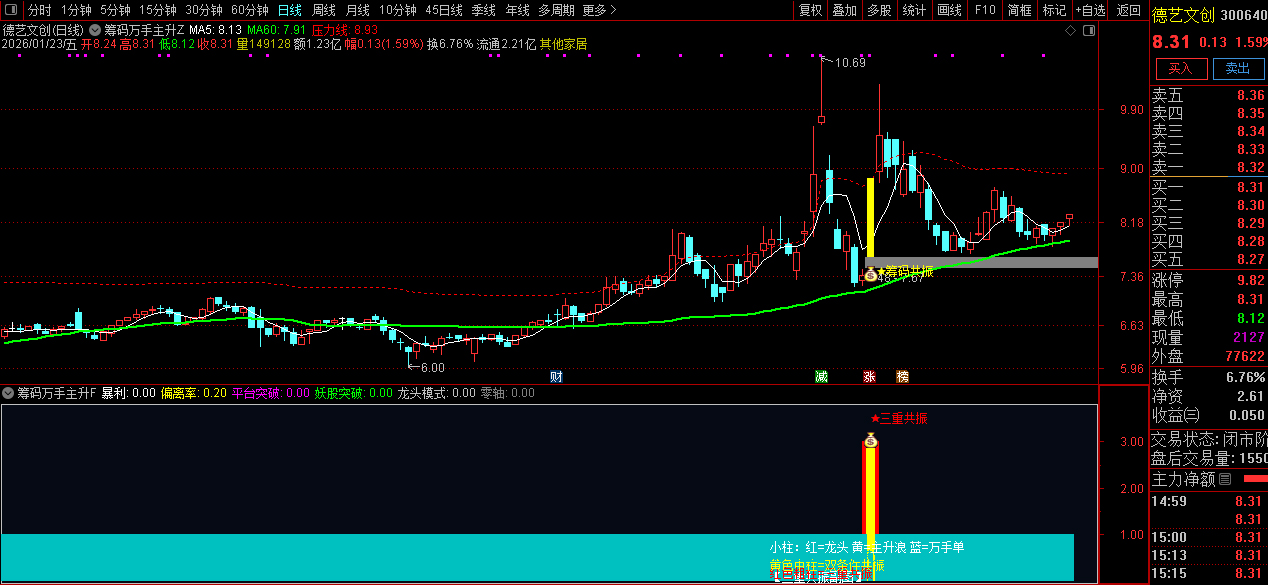Add stock via +自选 button

(x=1091, y=10)
